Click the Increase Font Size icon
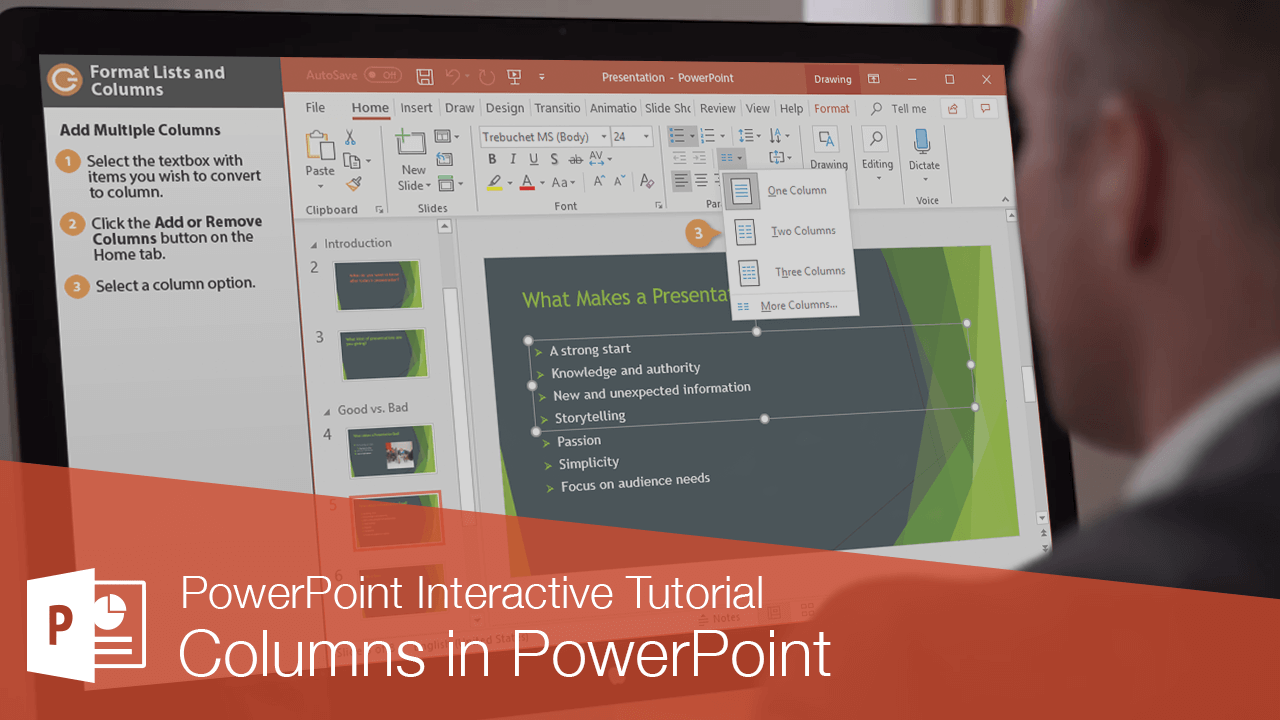The width and height of the screenshot is (1280, 720). click(x=598, y=180)
